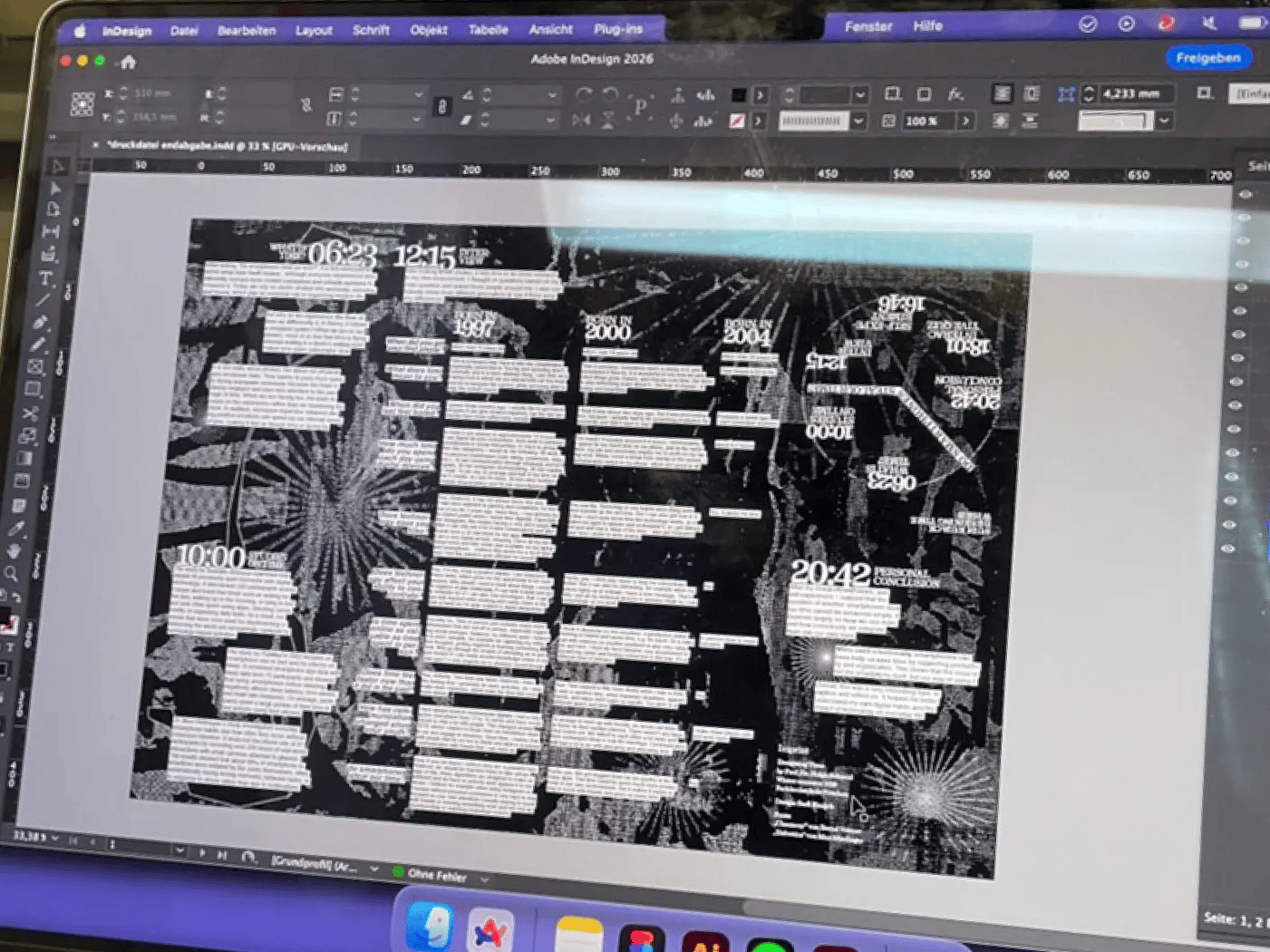Click the Rotate 90° clockwise icon

click(583, 94)
